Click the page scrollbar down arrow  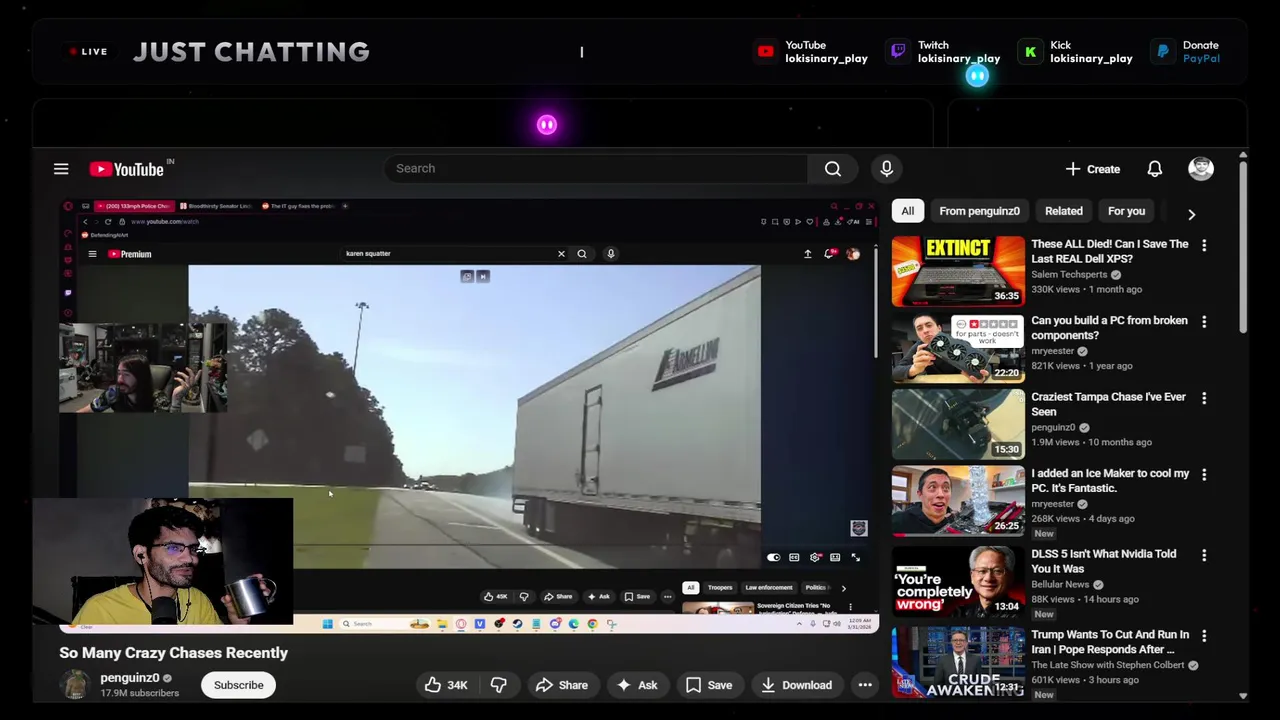(1243, 696)
